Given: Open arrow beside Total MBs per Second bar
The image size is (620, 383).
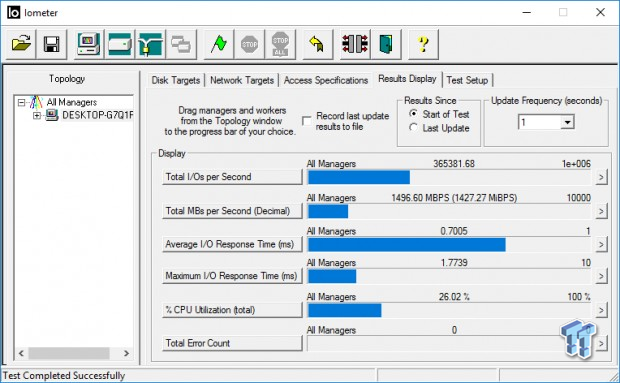Looking at the screenshot, I should tap(601, 211).
